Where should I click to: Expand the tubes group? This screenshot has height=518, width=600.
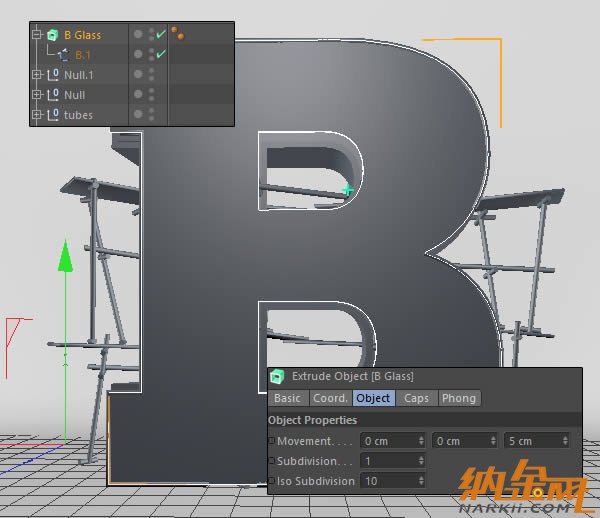(37, 114)
